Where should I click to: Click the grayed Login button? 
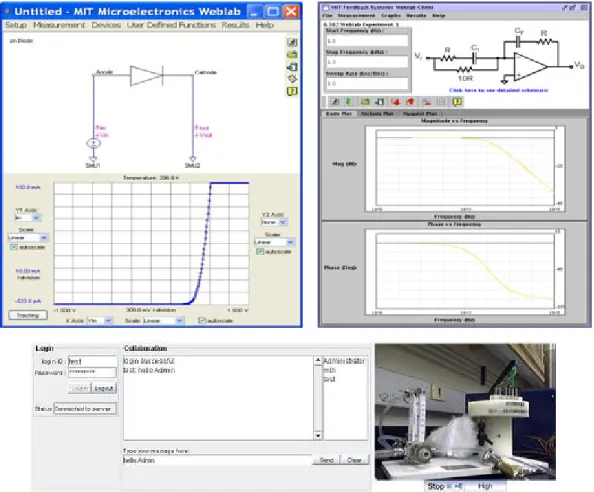click(x=80, y=388)
